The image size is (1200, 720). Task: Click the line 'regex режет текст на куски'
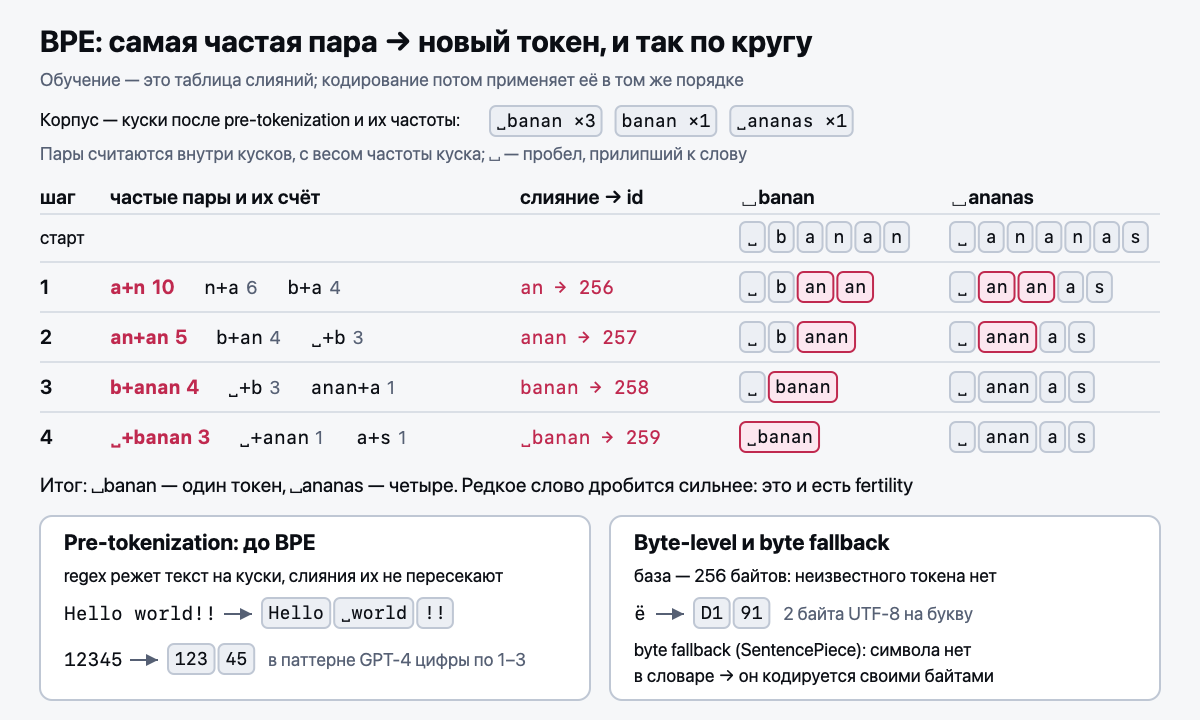click(x=283, y=577)
